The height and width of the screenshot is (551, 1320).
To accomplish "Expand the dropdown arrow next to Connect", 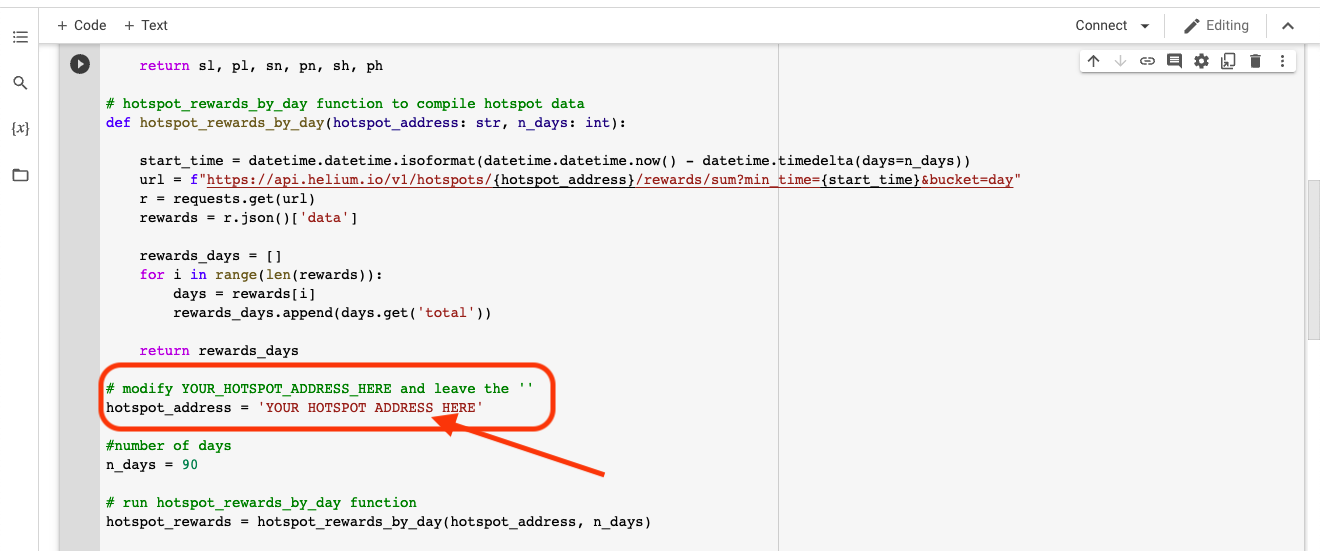I will (x=1144, y=26).
